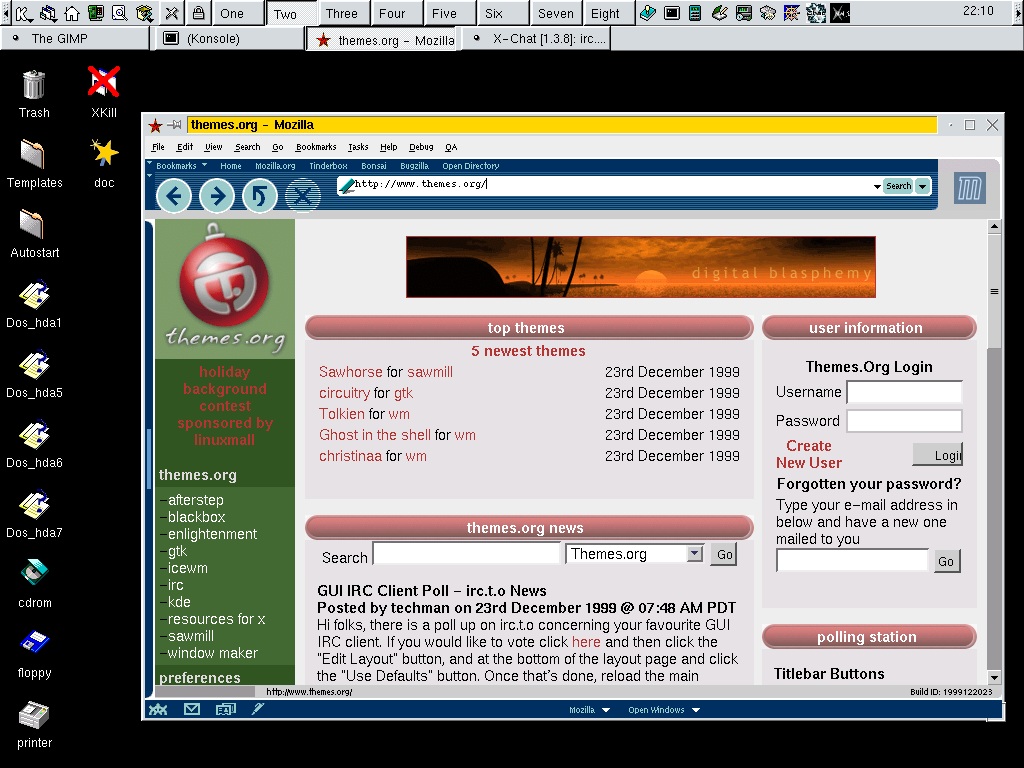Toggle the sticky pin in Mozilla titlebar
The width and height of the screenshot is (1024, 768).
174,125
